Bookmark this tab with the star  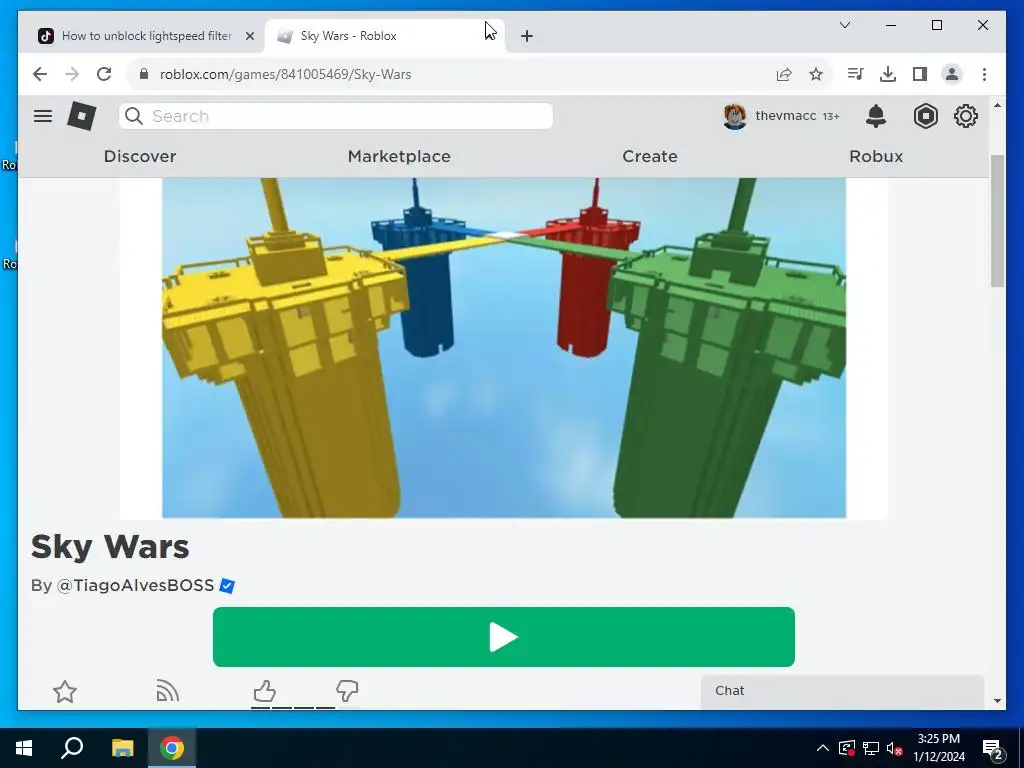point(816,74)
